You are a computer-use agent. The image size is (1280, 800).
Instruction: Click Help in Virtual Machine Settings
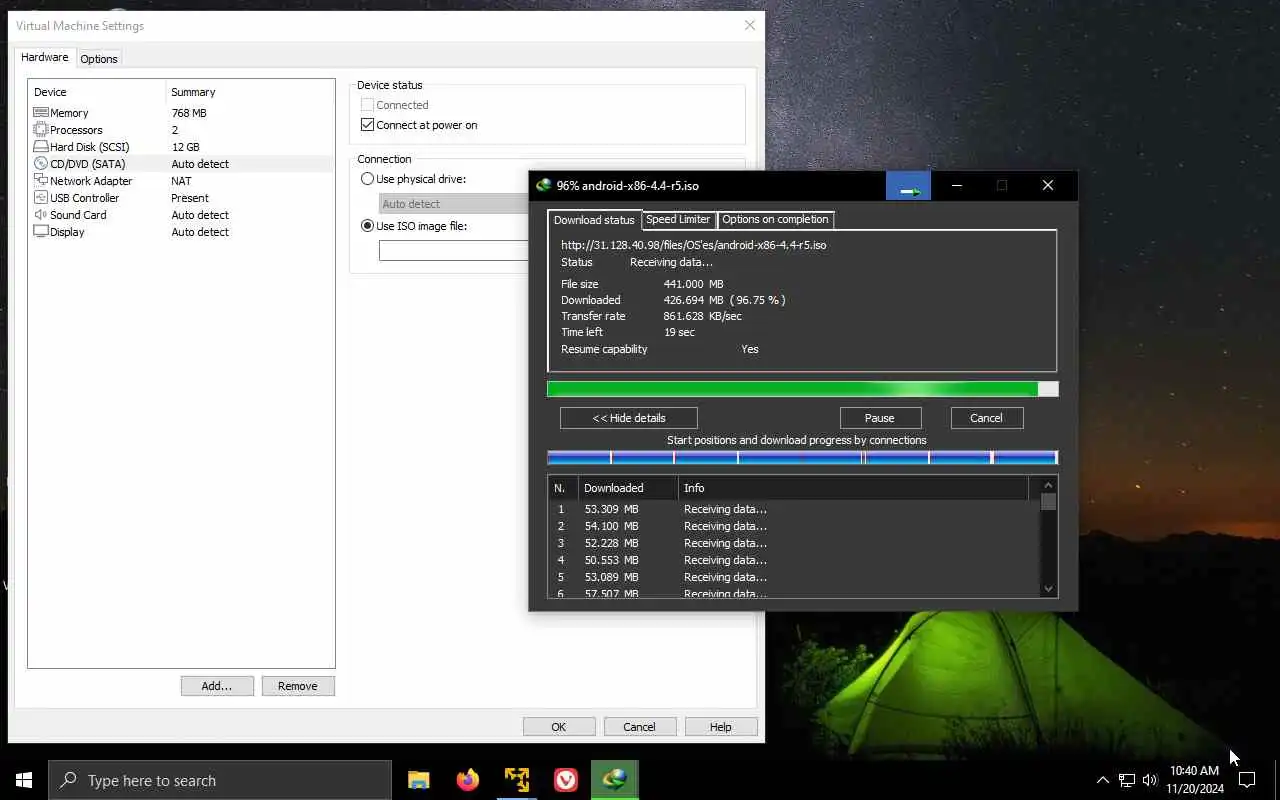click(721, 727)
